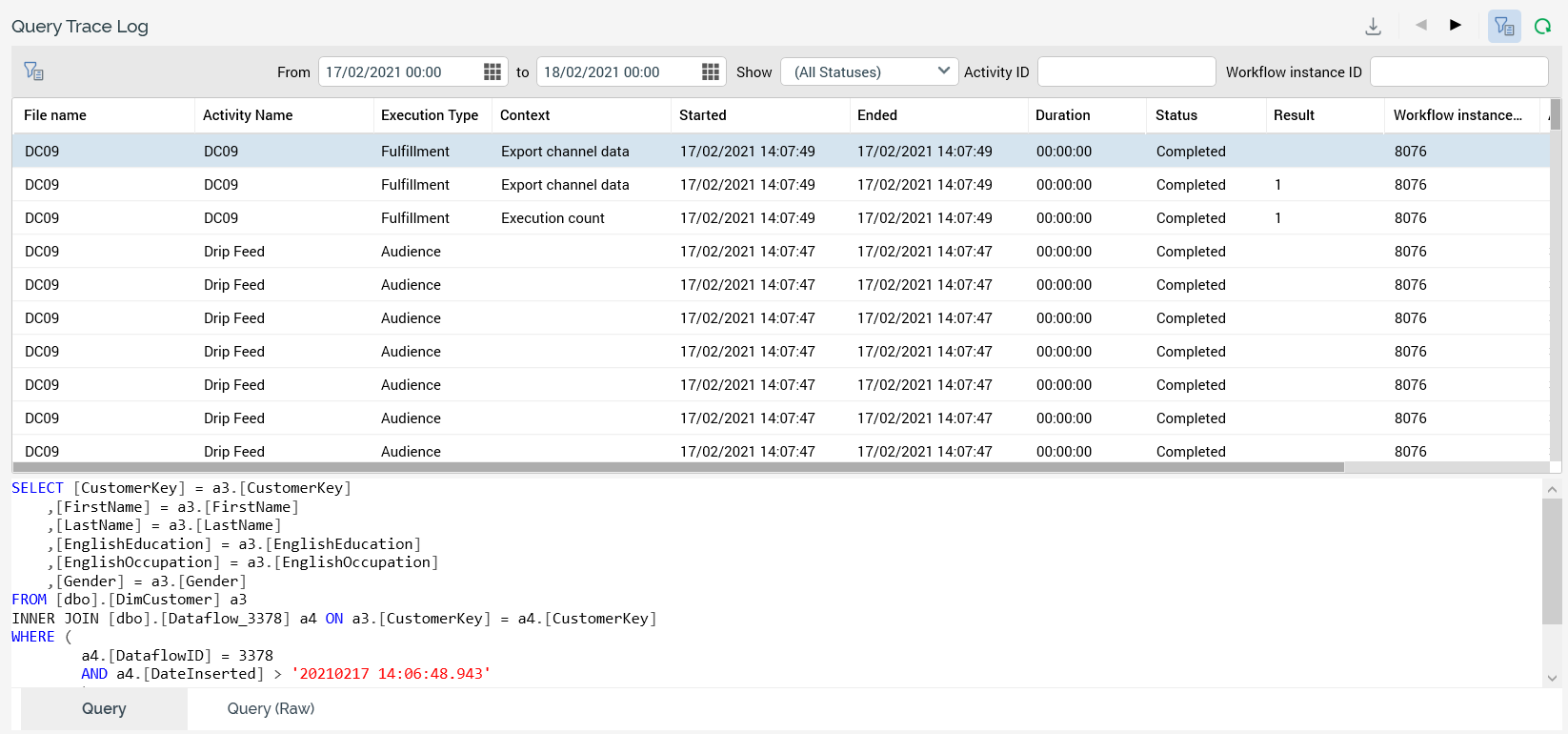The width and height of the screenshot is (1568, 734).
Task: Click the Workflow instance ID input field
Action: pyautogui.click(x=1458, y=72)
